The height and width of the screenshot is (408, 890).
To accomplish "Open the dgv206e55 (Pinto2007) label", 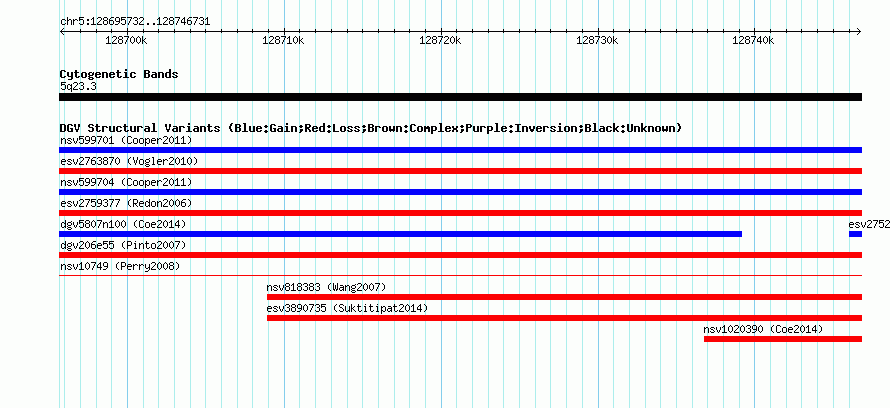I will click(x=123, y=245).
